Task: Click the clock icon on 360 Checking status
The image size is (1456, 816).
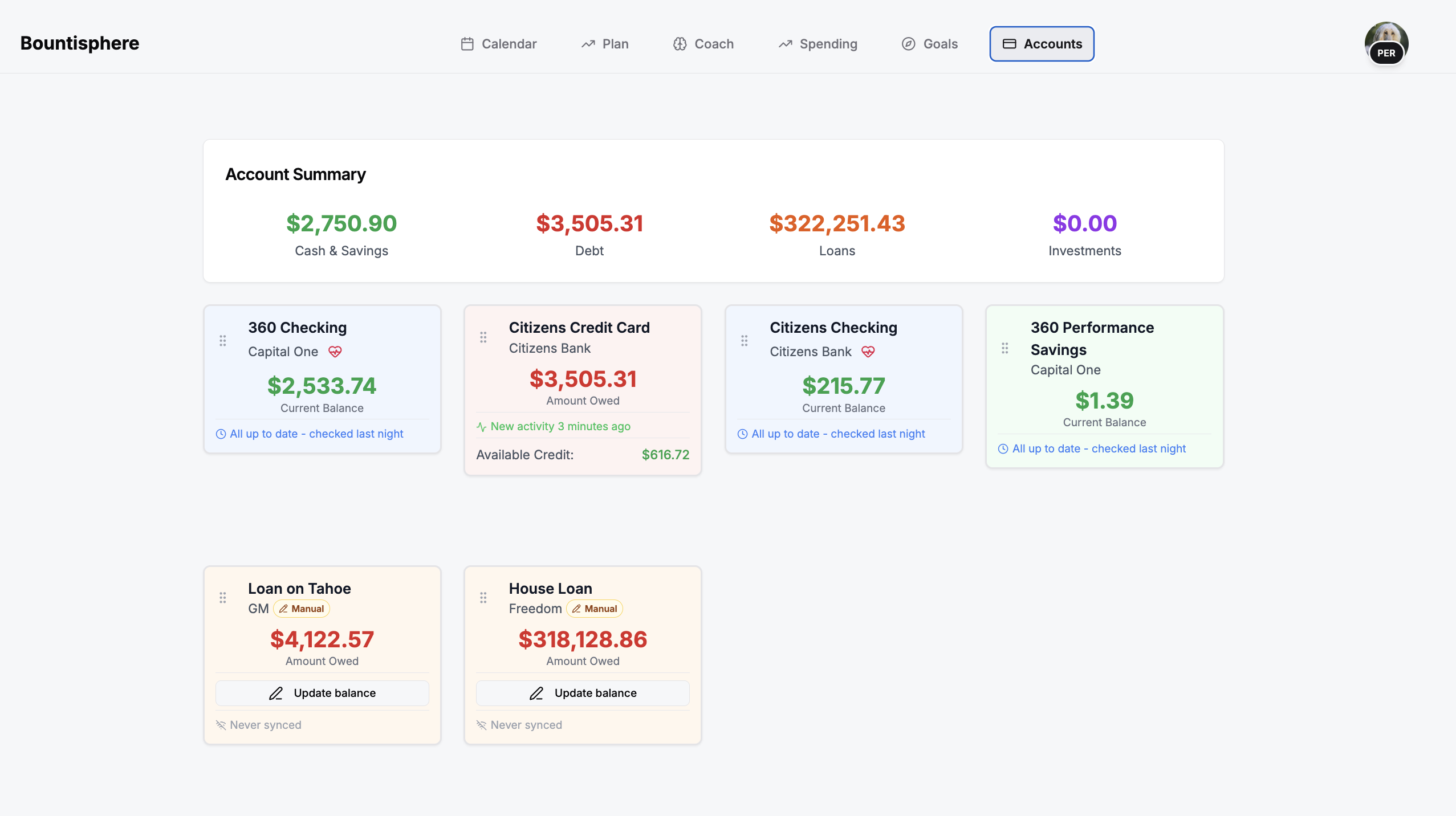Action: click(x=221, y=434)
